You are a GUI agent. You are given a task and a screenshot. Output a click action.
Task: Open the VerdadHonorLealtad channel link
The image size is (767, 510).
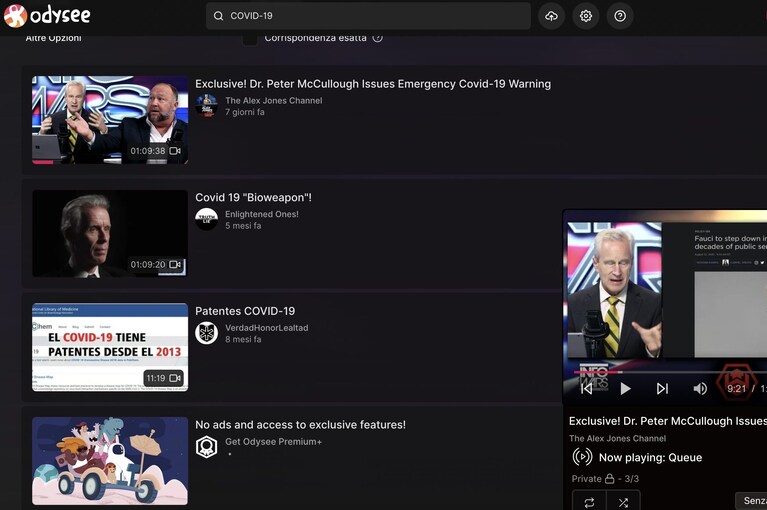click(x=267, y=328)
